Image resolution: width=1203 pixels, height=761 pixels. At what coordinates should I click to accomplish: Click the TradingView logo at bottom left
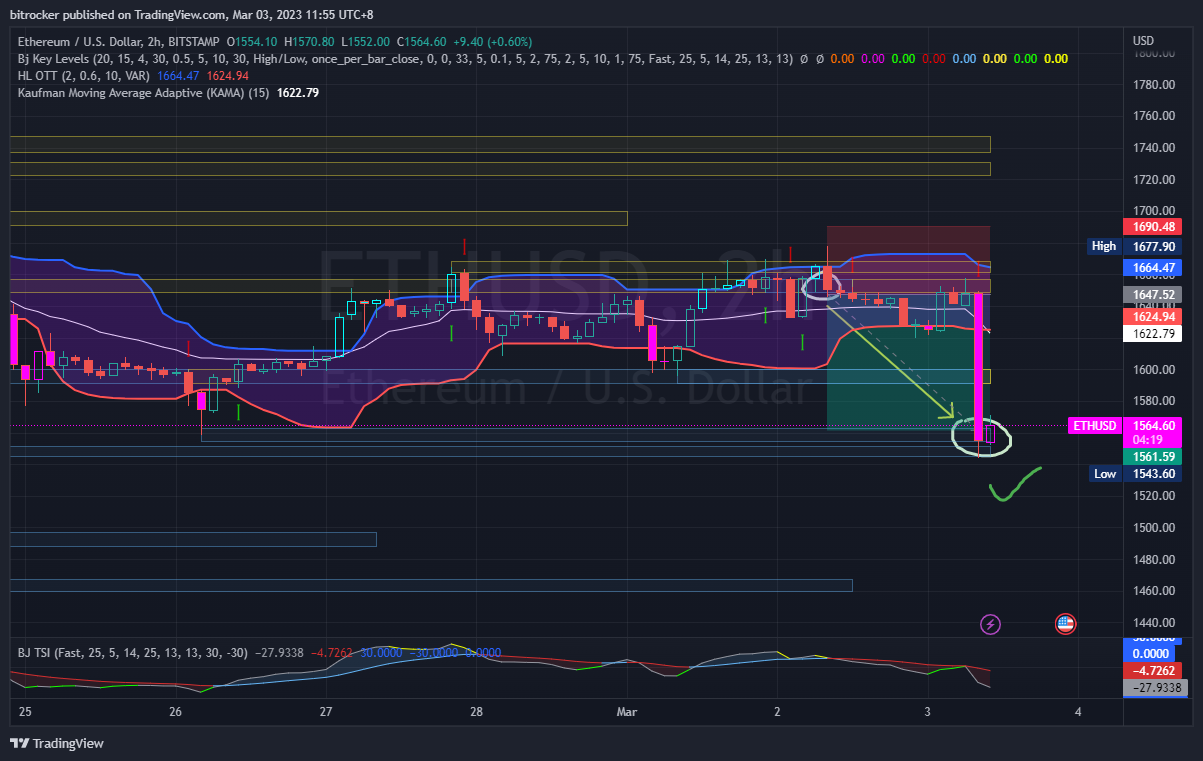(57, 743)
